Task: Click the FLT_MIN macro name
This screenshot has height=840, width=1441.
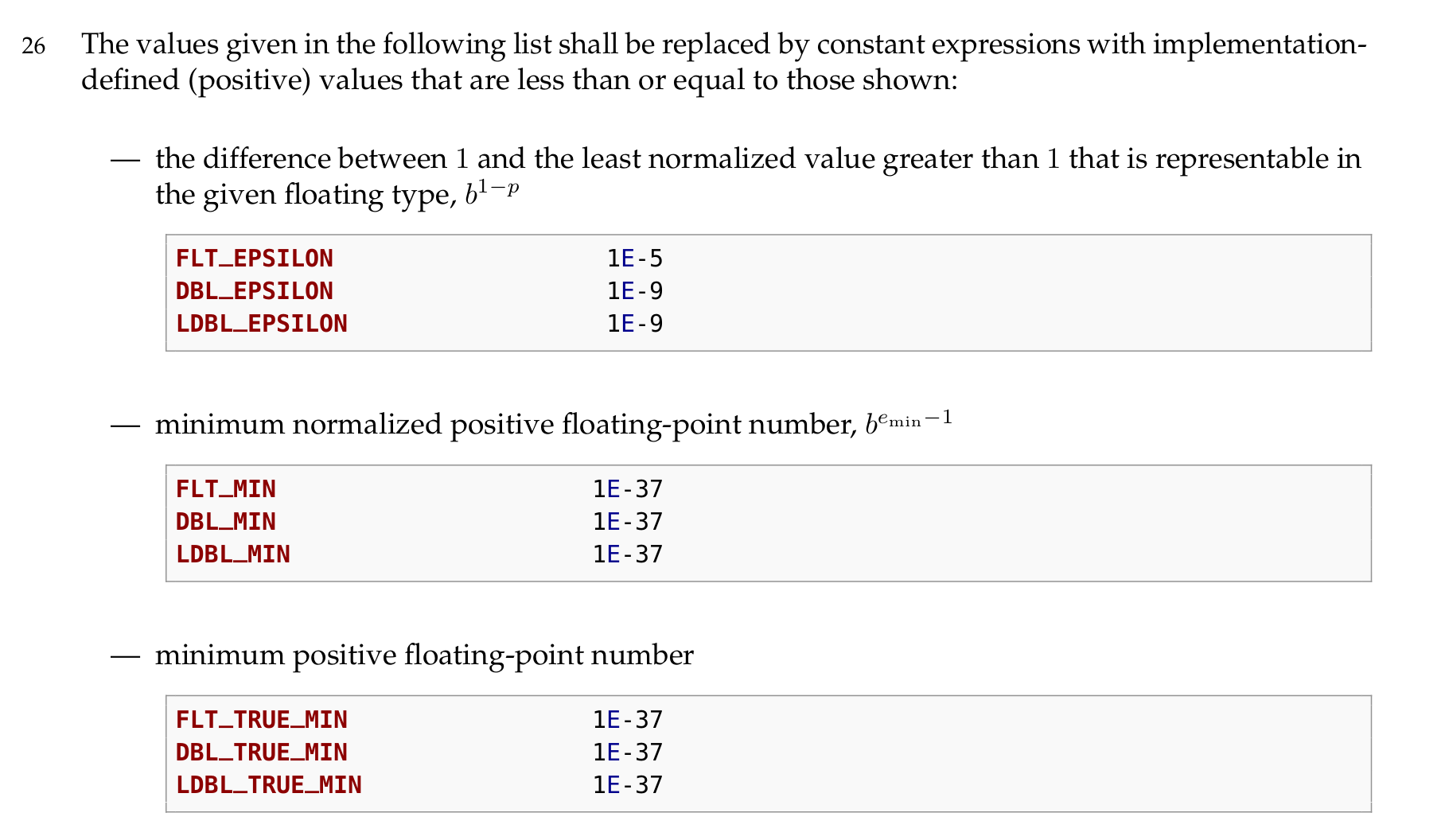Action: click(x=226, y=489)
